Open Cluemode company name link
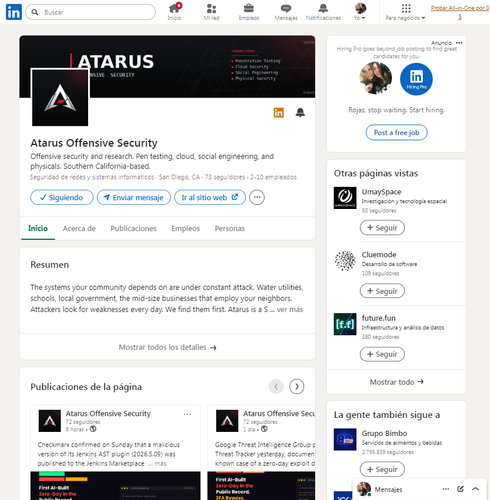This screenshot has width=490, height=500. click(379, 255)
